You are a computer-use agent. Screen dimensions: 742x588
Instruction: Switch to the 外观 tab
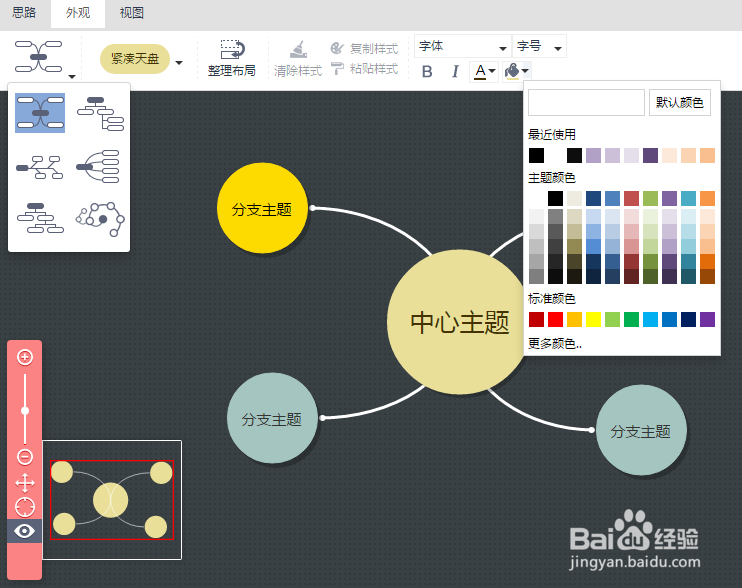click(x=78, y=13)
